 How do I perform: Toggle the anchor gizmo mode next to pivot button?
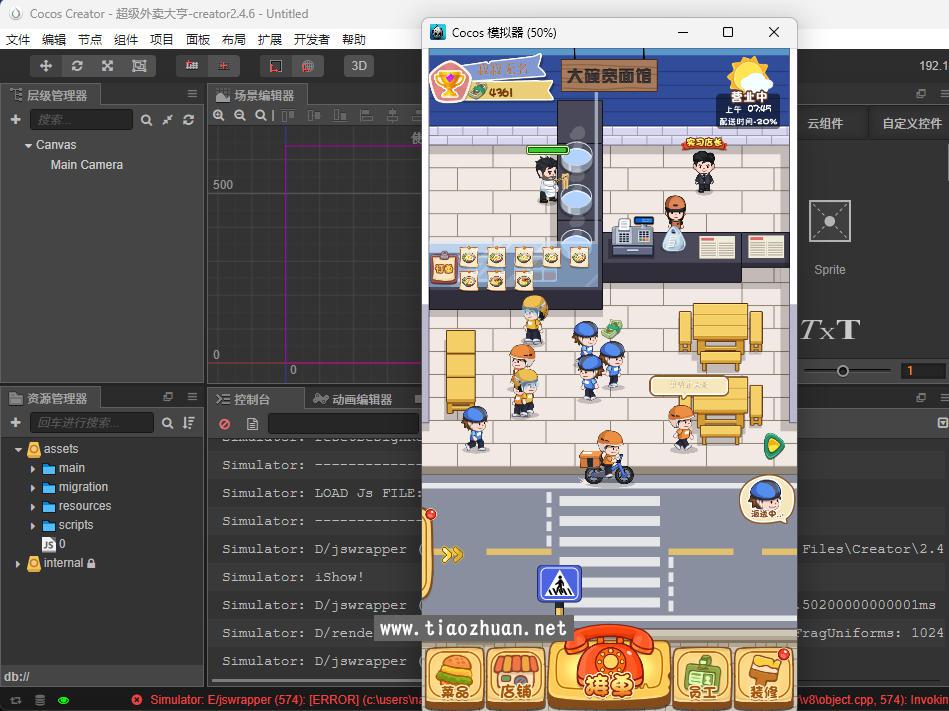pos(224,65)
